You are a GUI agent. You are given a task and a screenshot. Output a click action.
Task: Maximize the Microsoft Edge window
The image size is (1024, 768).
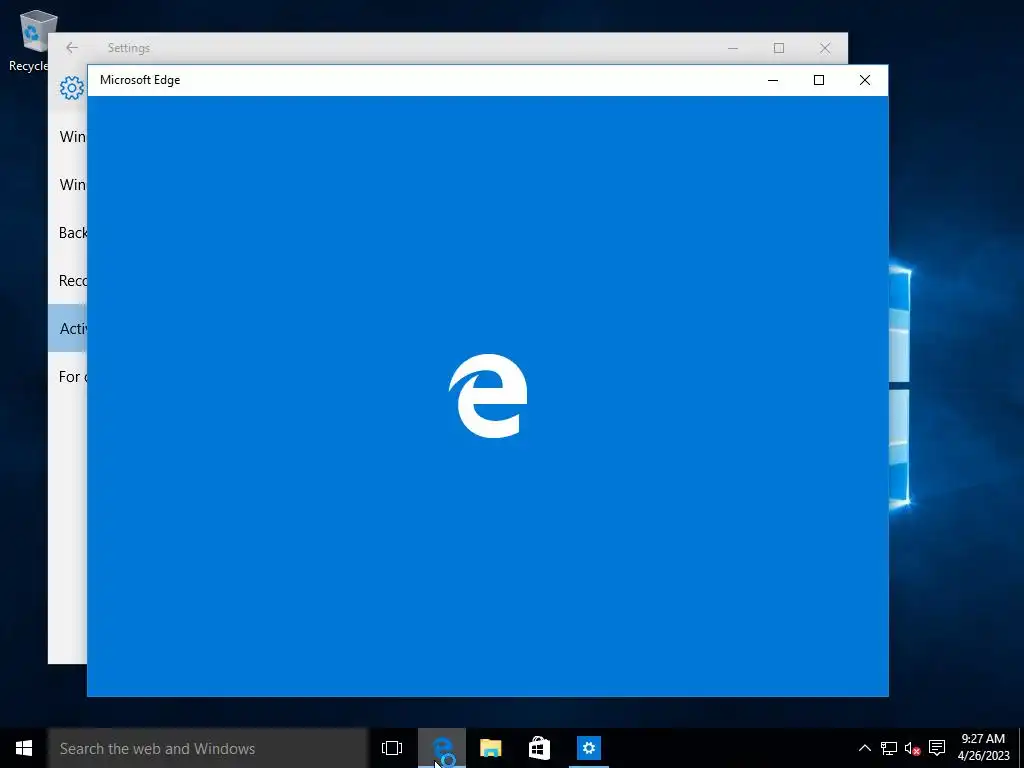coord(818,80)
